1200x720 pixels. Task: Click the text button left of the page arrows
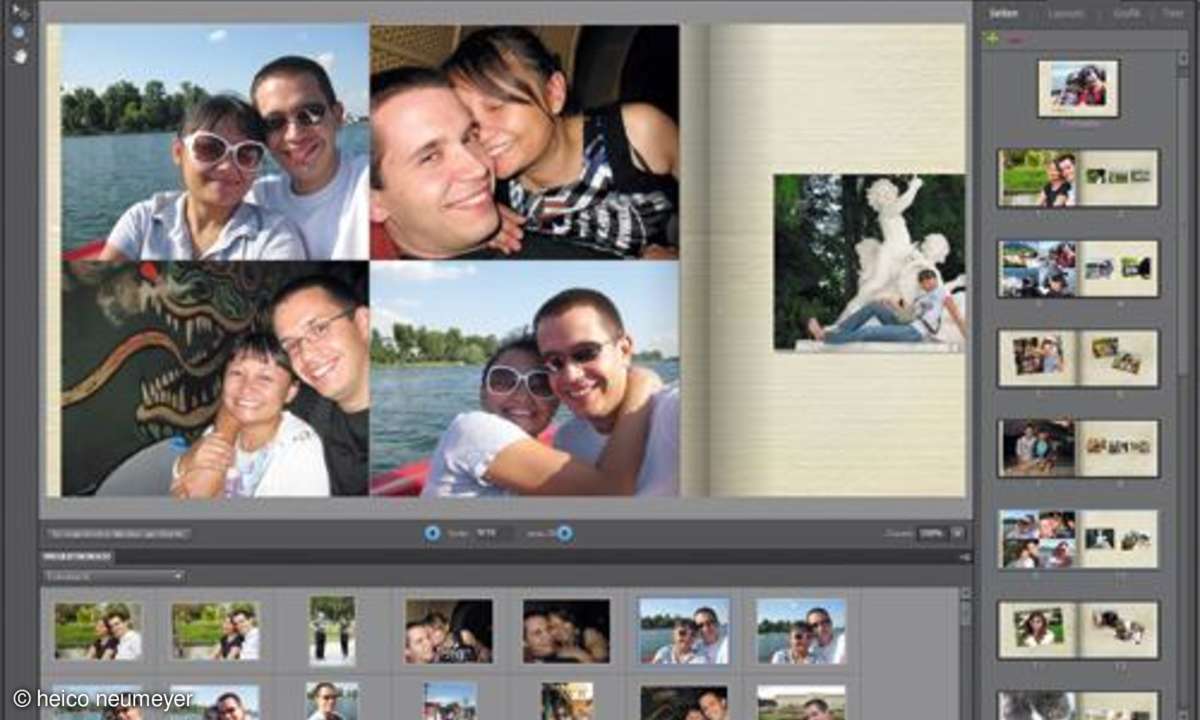(x=119, y=534)
